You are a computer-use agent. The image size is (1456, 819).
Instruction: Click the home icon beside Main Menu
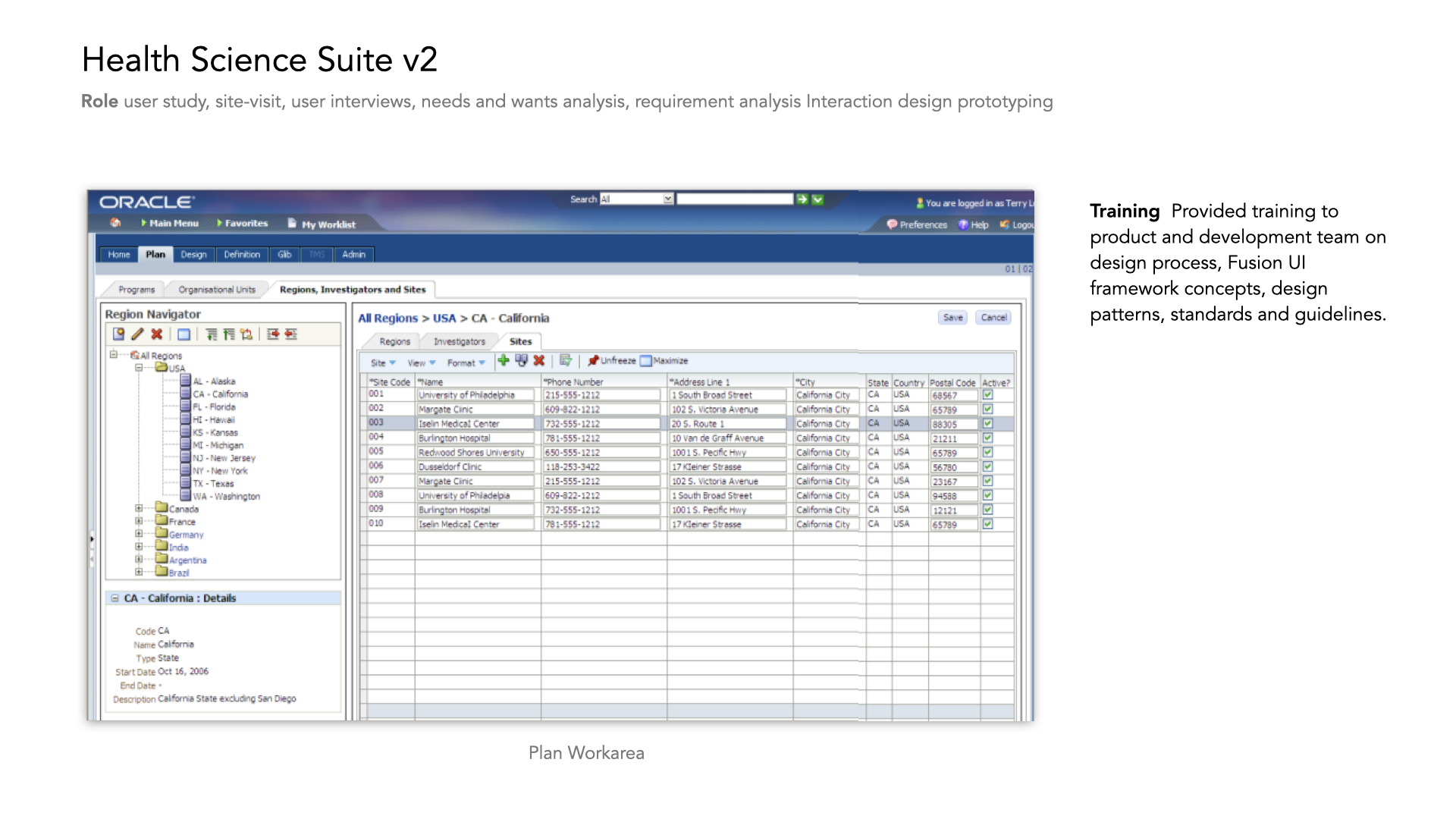(115, 223)
